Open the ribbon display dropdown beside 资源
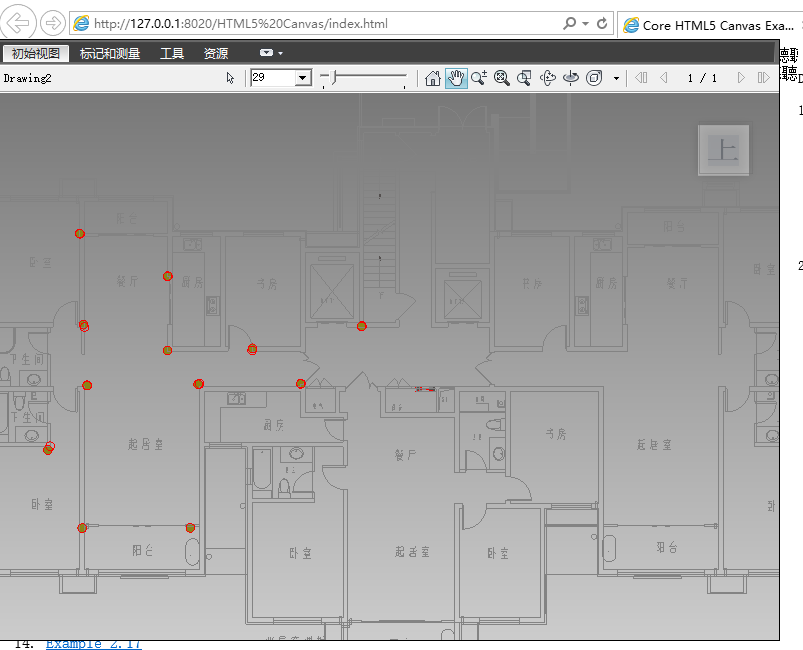 (270, 53)
